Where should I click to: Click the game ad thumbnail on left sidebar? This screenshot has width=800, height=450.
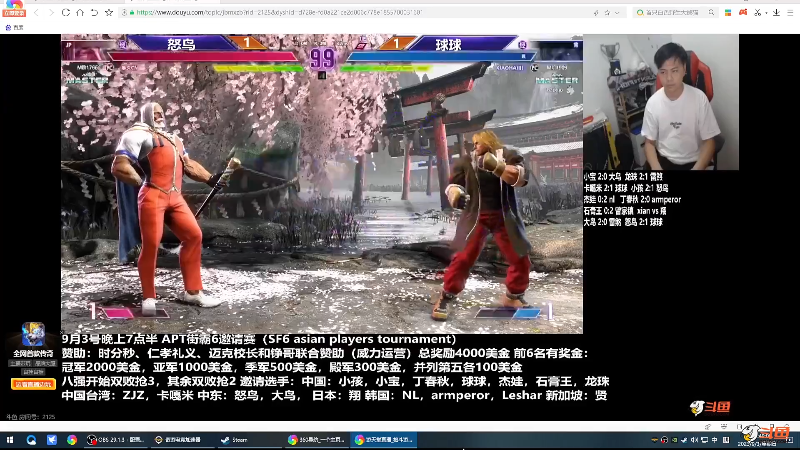pyautogui.click(x=33, y=334)
